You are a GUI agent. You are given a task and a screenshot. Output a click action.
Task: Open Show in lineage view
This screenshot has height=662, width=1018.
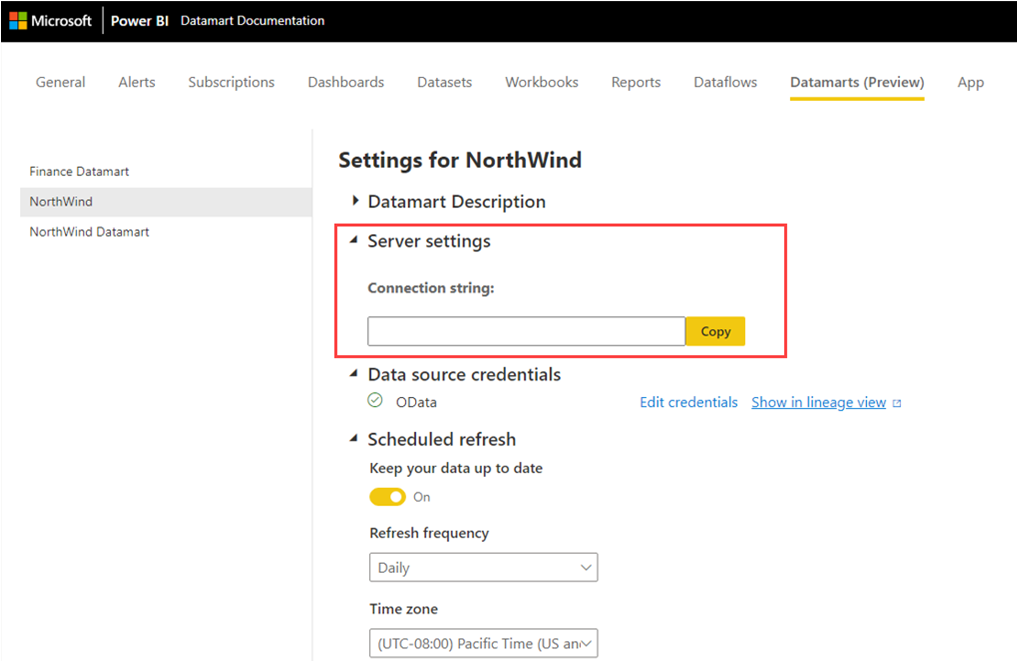point(818,401)
